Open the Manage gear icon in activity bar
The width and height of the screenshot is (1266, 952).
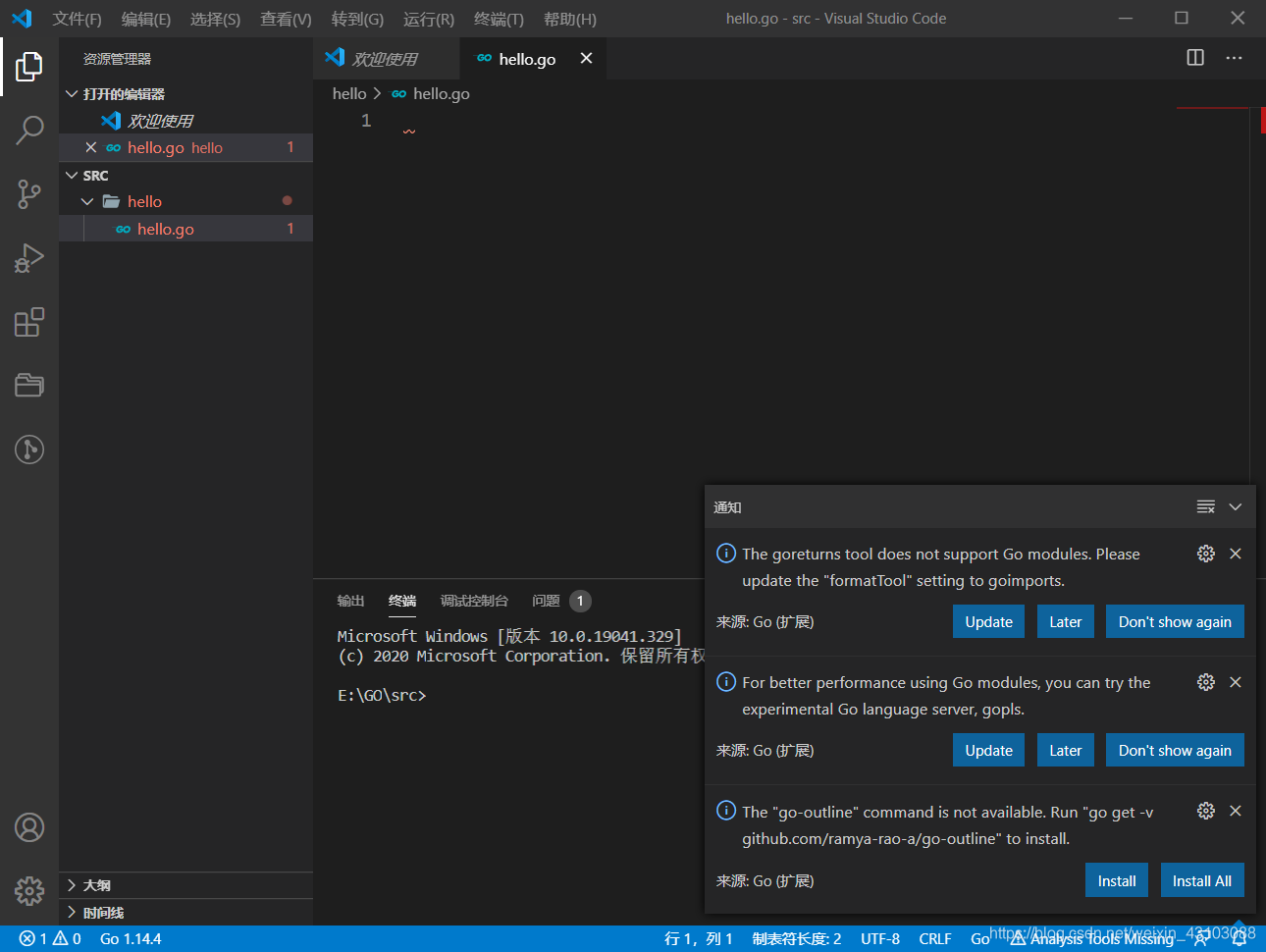pos(29,890)
